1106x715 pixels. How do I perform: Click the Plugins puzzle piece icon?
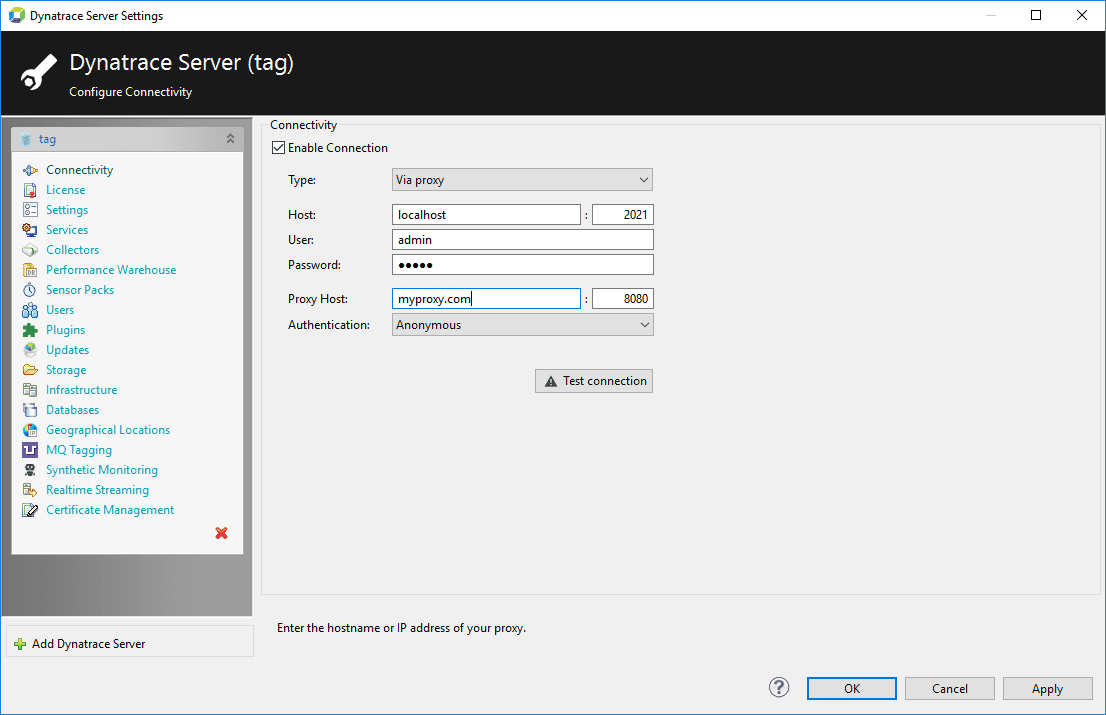tap(30, 330)
